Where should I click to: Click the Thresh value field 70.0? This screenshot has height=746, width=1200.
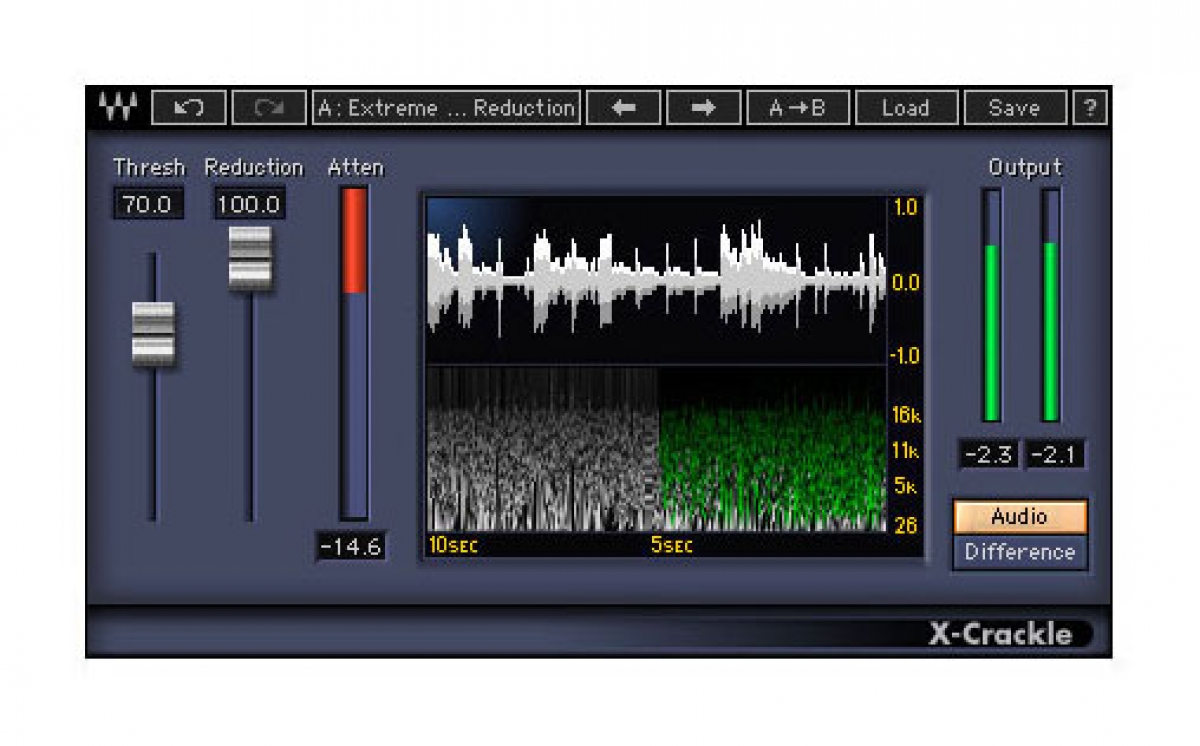click(147, 205)
